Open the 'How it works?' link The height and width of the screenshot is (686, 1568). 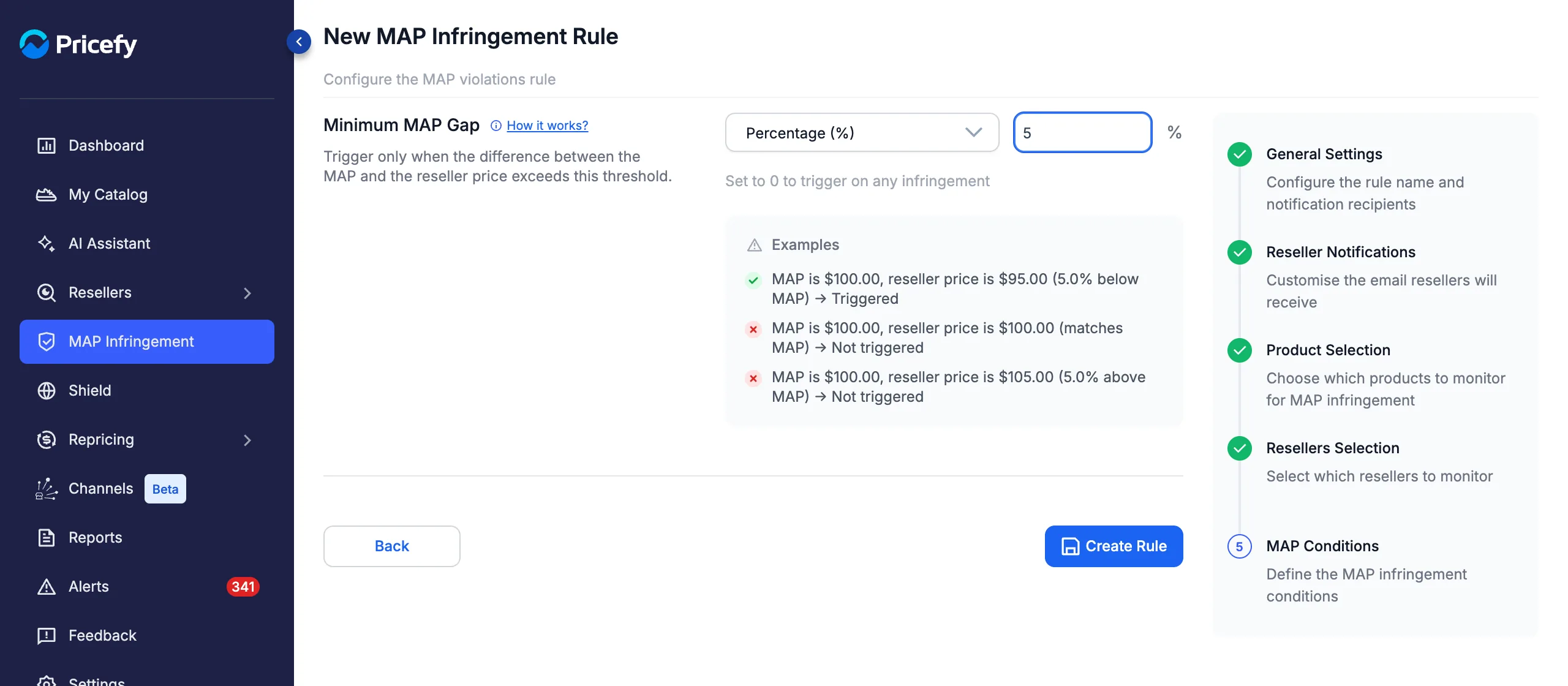pos(548,126)
